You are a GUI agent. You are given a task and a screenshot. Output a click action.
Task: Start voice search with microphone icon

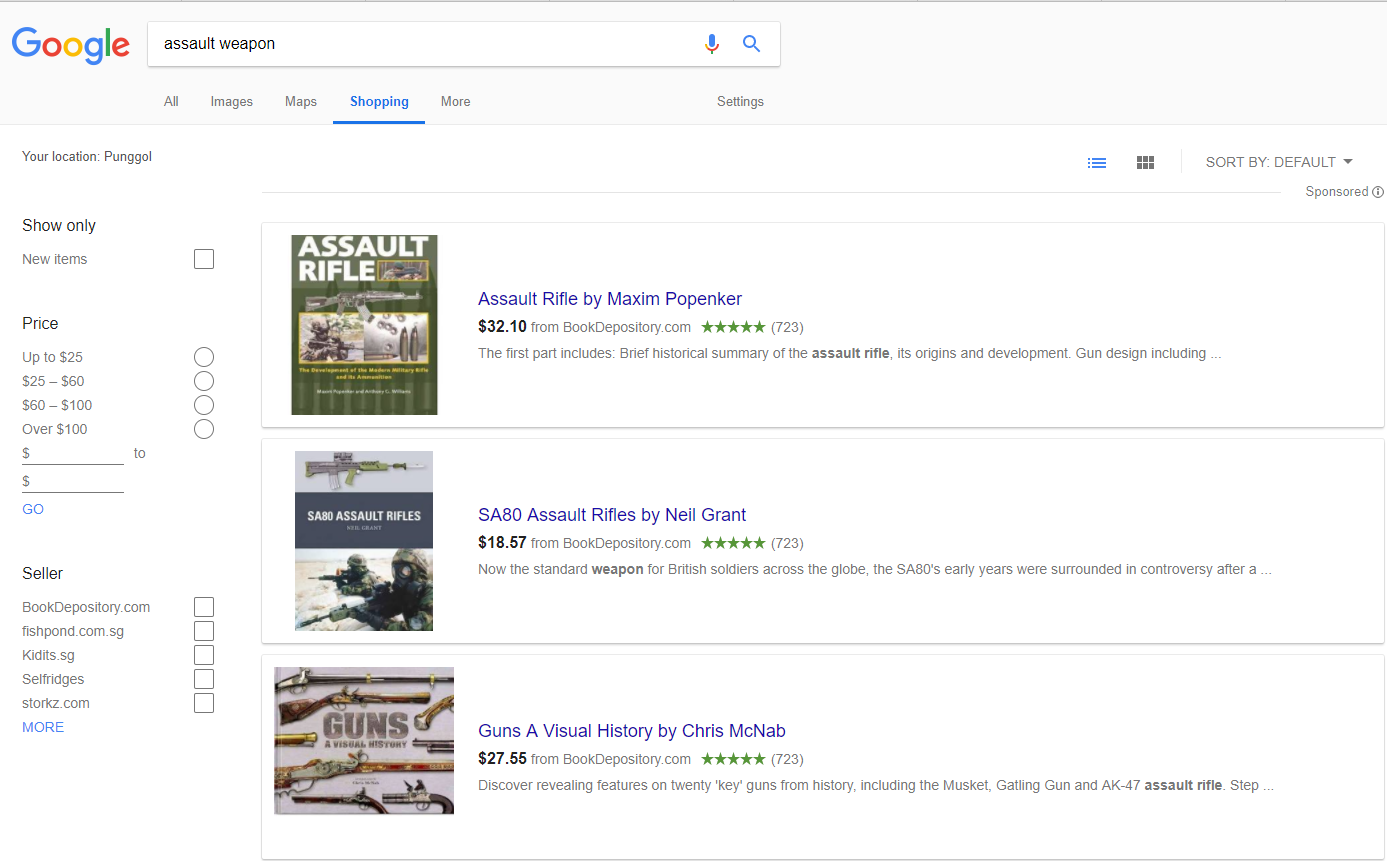712,44
